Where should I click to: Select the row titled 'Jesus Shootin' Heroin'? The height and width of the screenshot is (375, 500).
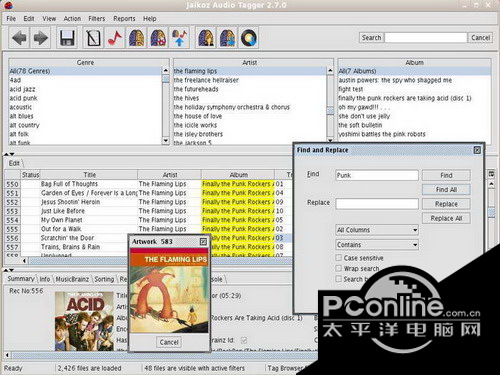70,202
